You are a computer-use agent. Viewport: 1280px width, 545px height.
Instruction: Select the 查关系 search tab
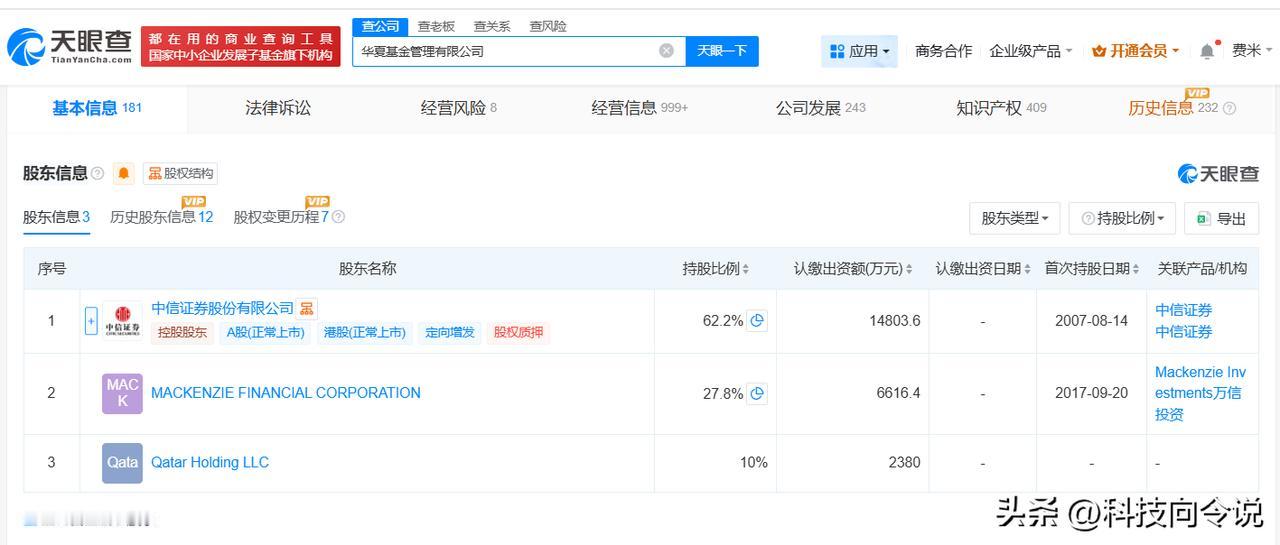(x=492, y=26)
